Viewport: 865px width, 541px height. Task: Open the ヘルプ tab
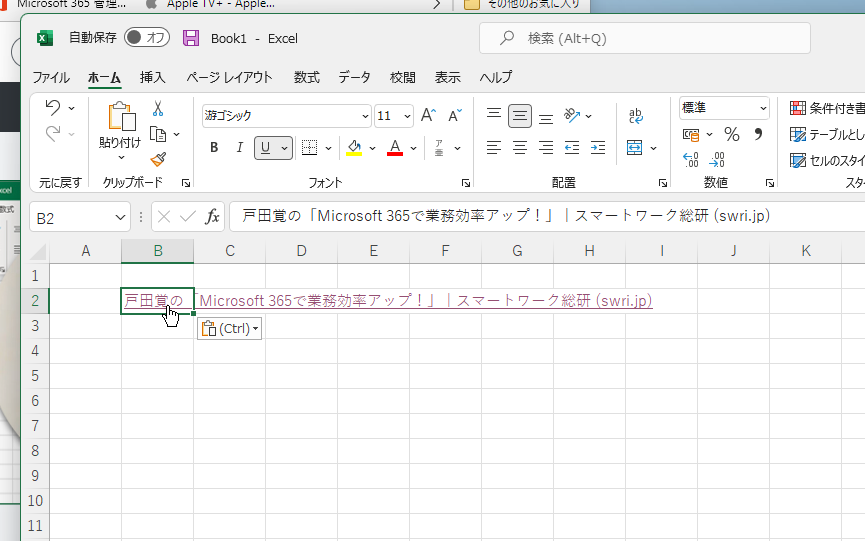495,77
